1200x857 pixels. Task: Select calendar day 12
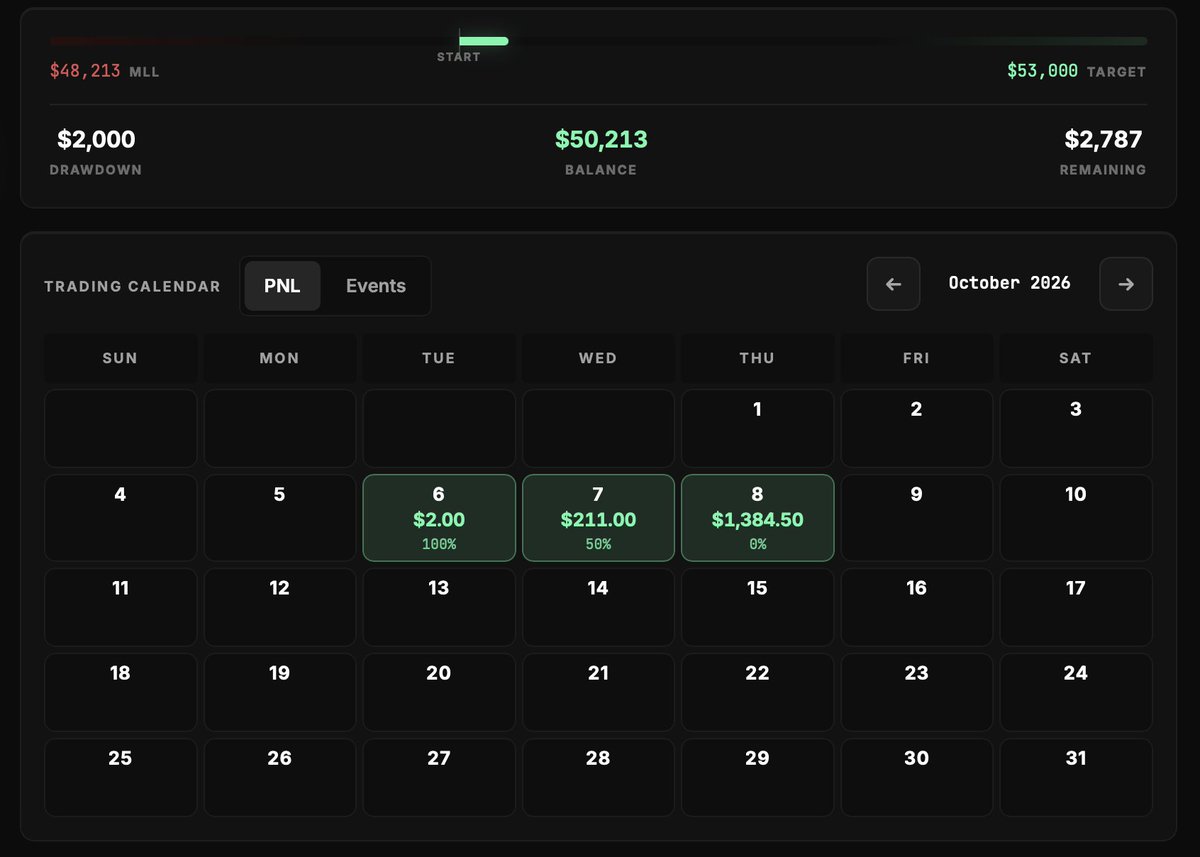(280, 607)
